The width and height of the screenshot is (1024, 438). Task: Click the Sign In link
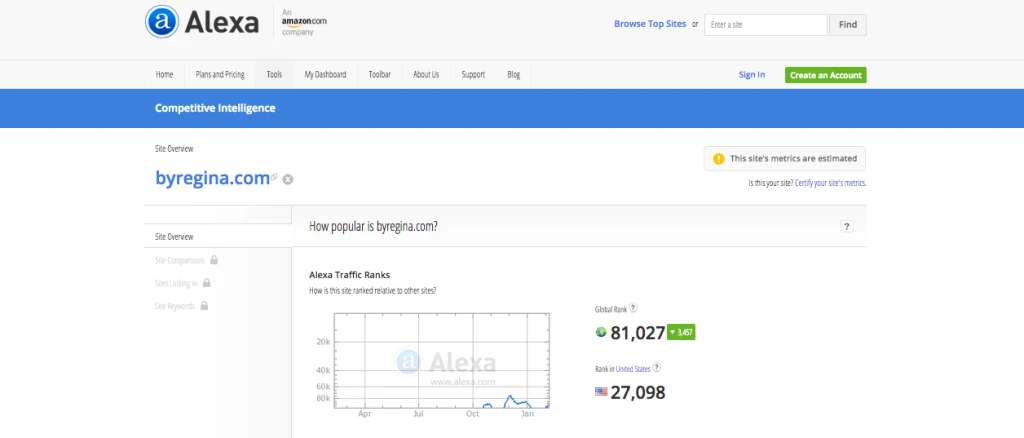752,74
